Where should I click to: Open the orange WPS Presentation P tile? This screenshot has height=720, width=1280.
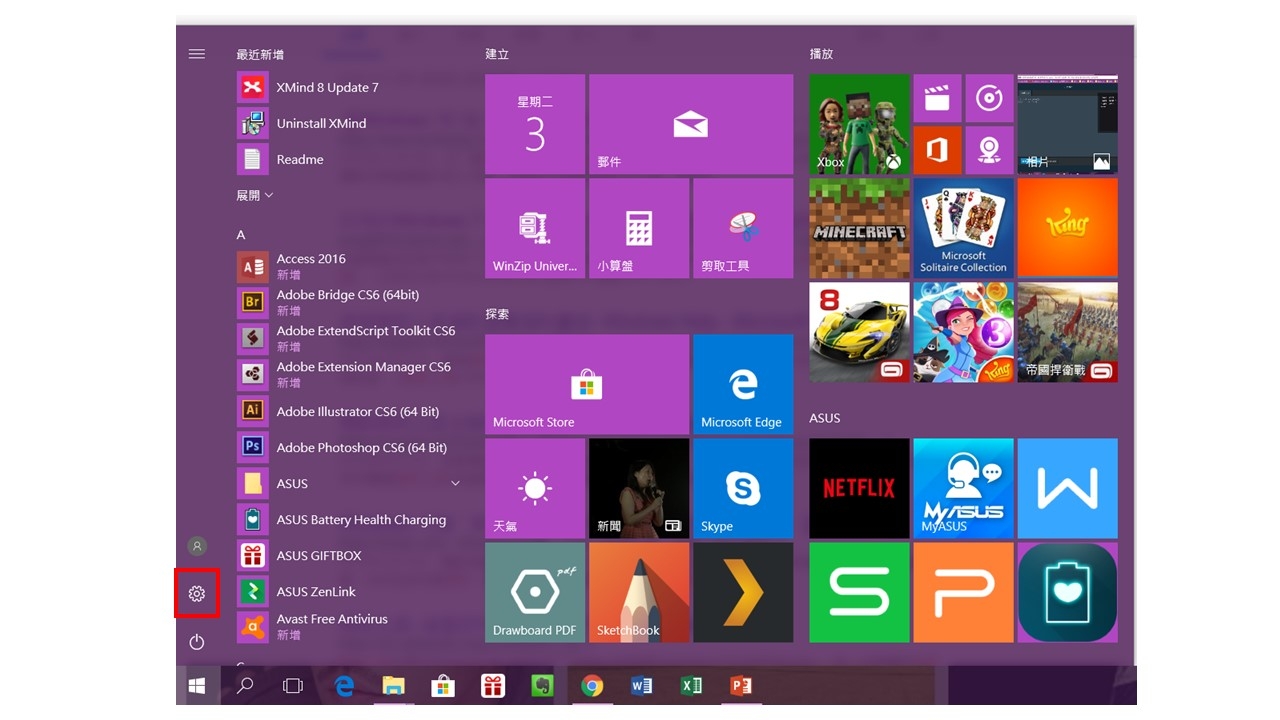coord(963,592)
